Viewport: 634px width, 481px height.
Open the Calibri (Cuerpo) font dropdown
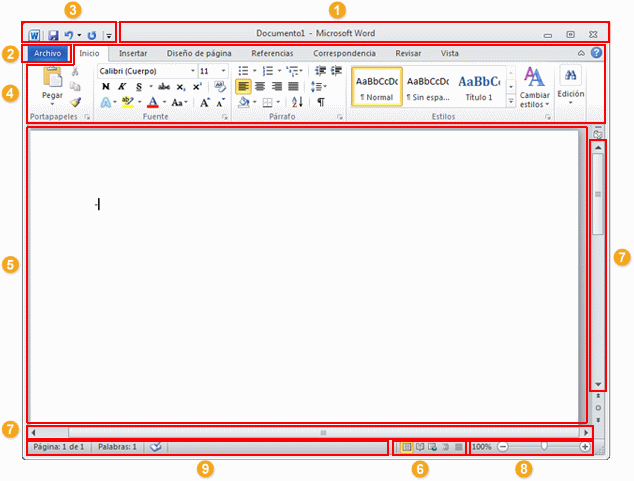click(192, 71)
